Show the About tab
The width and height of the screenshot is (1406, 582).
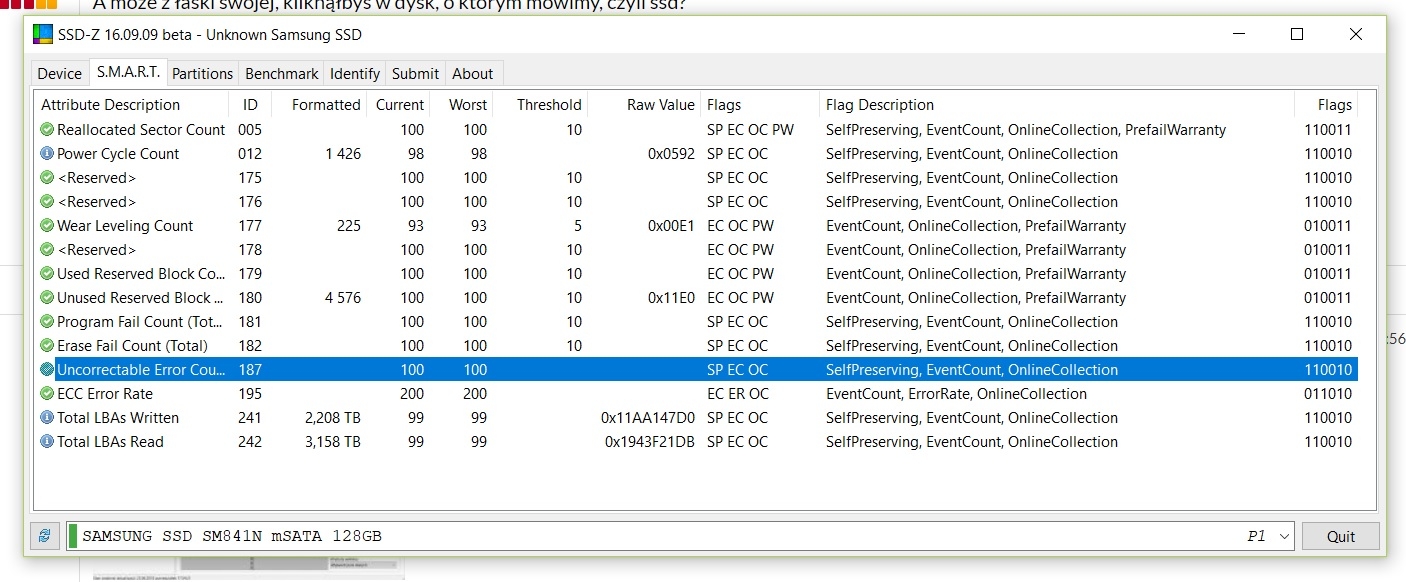click(472, 73)
